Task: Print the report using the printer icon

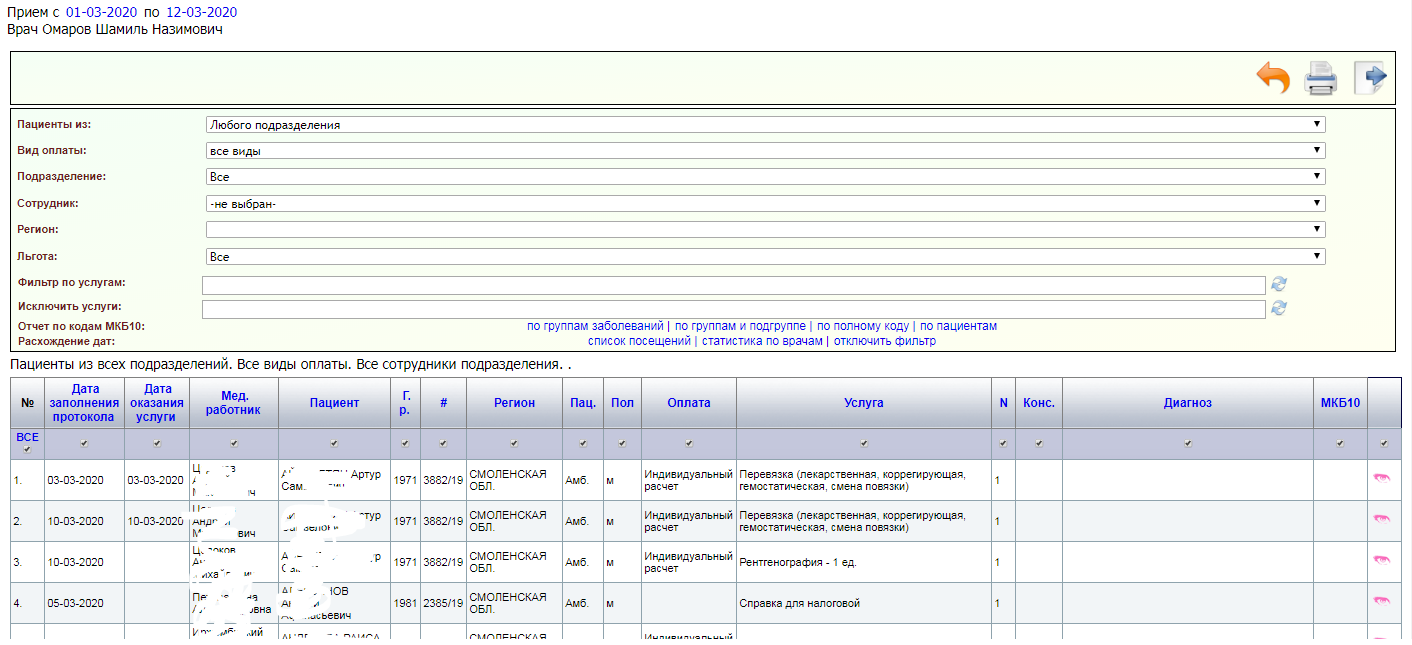Action: pos(1321,78)
